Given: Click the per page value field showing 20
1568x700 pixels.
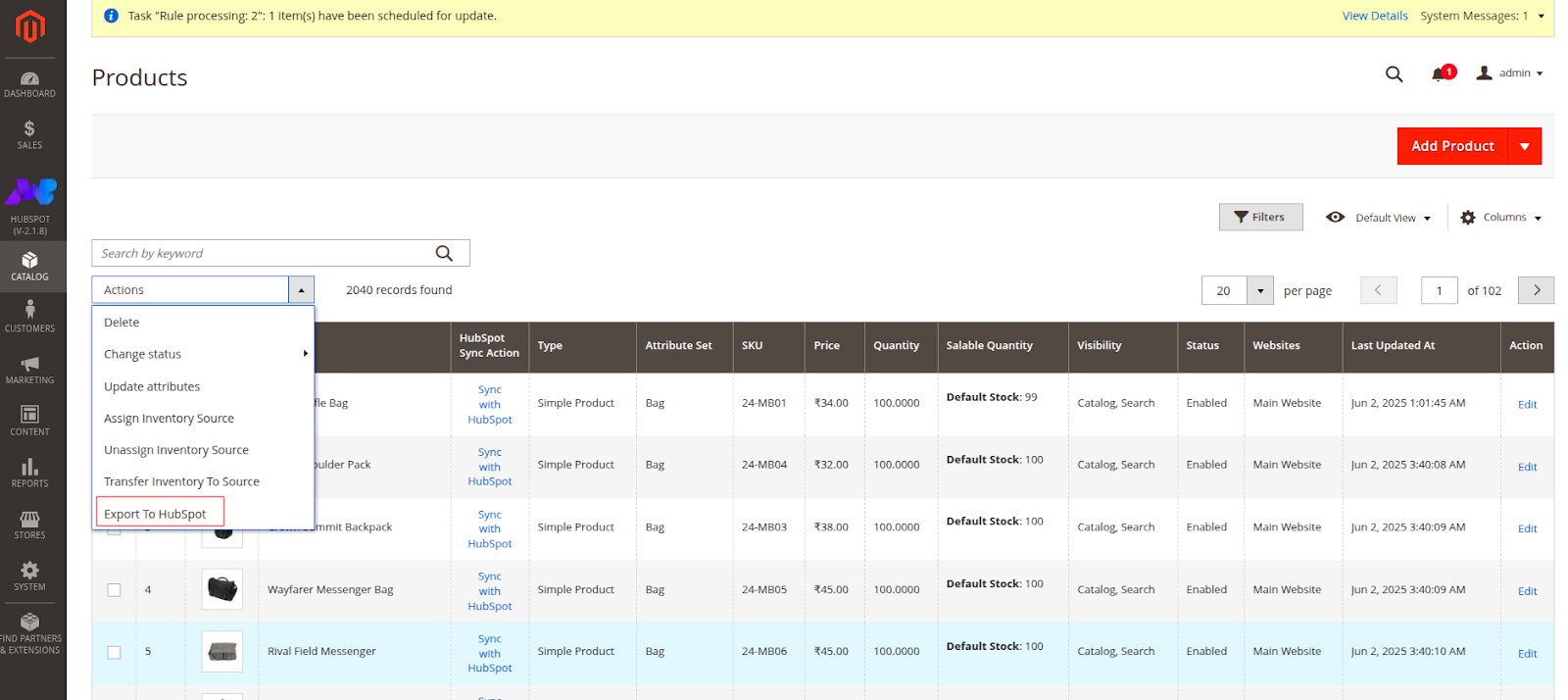Looking at the screenshot, I should coord(1224,290).
